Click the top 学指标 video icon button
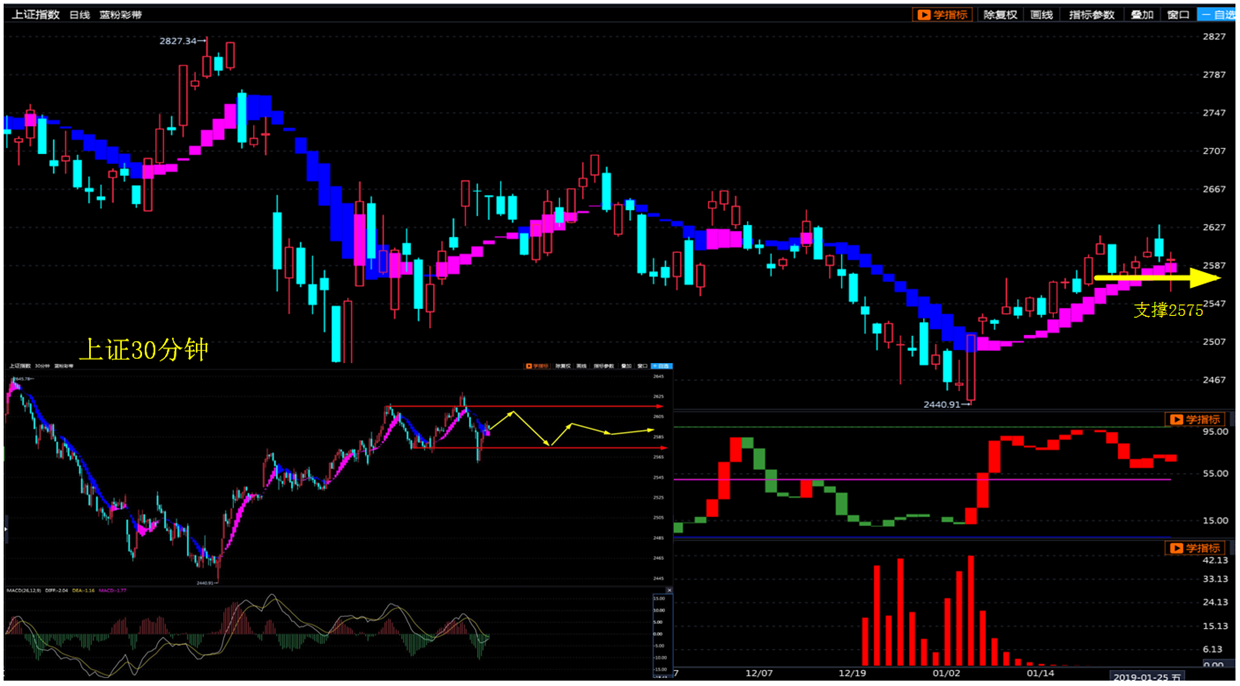 pyautogui.click(x=942, y=15)
